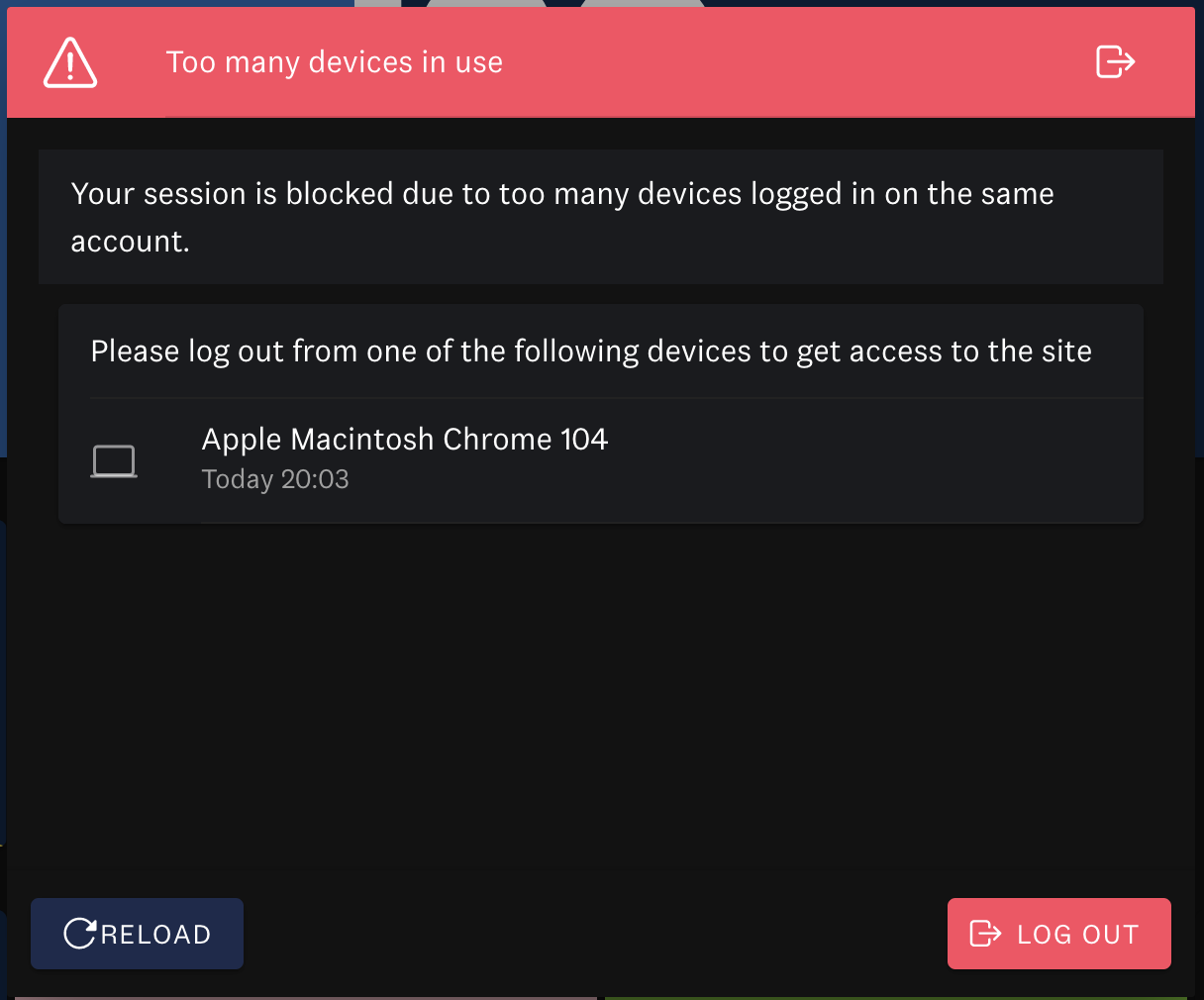Click the circular arrow icon beside RELOAD
The image size is (1204, 1000).
coord(79,934)
